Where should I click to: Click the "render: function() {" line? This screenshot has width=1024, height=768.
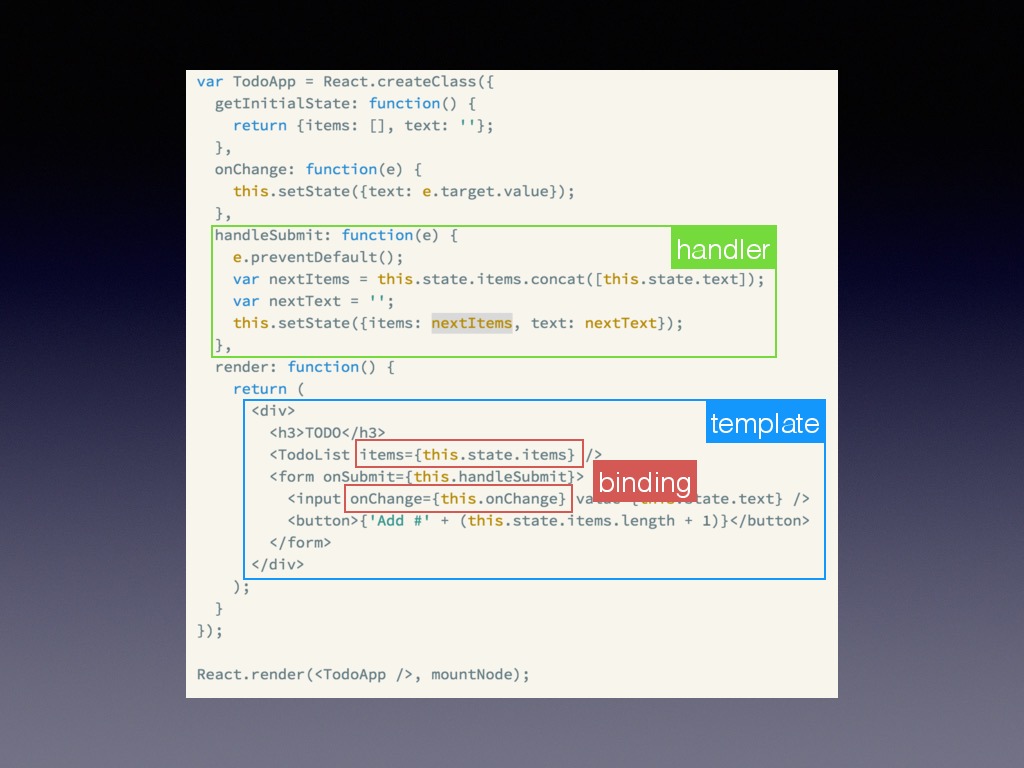(304, 367)
